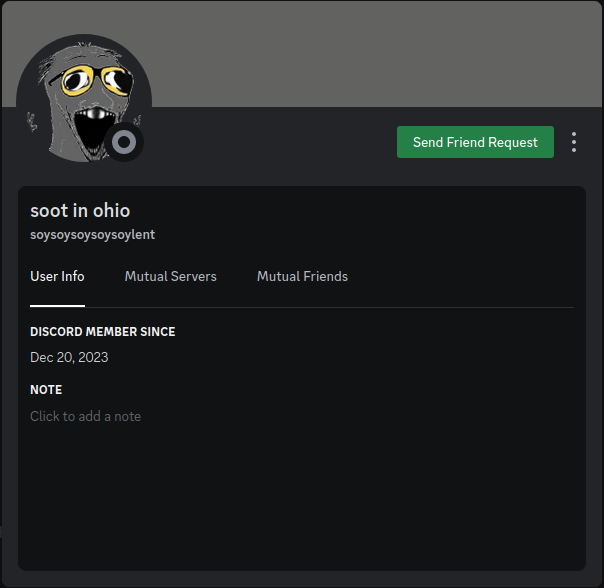Click the "Note" section heading
The width and height of the screenshot is (604, 588).
click(46, 390)
